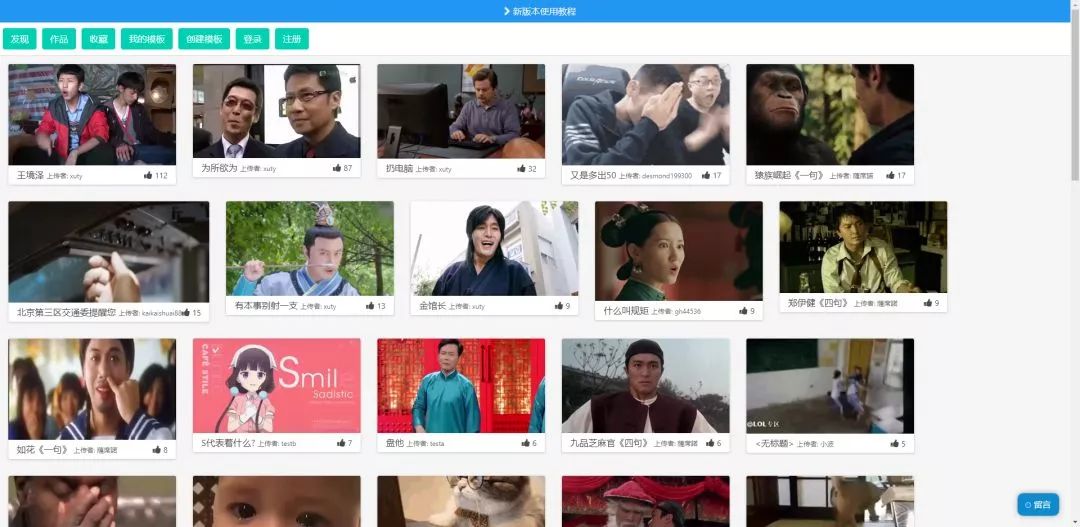
Task: Open the 王境泽 template thumbnail
Action: (92, 114)
